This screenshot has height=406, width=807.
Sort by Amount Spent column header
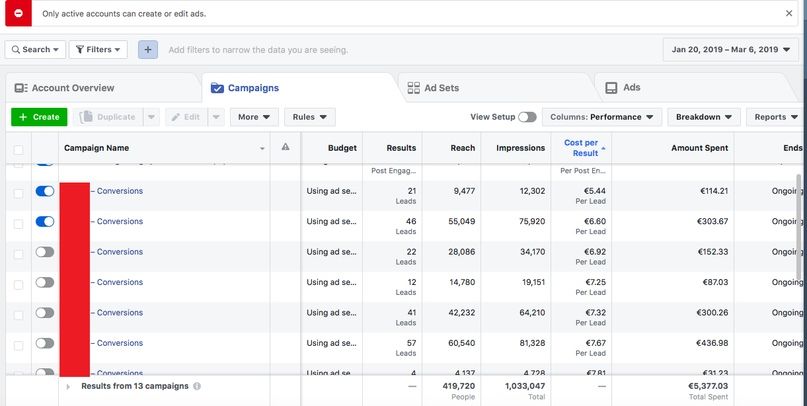point(673,148)
